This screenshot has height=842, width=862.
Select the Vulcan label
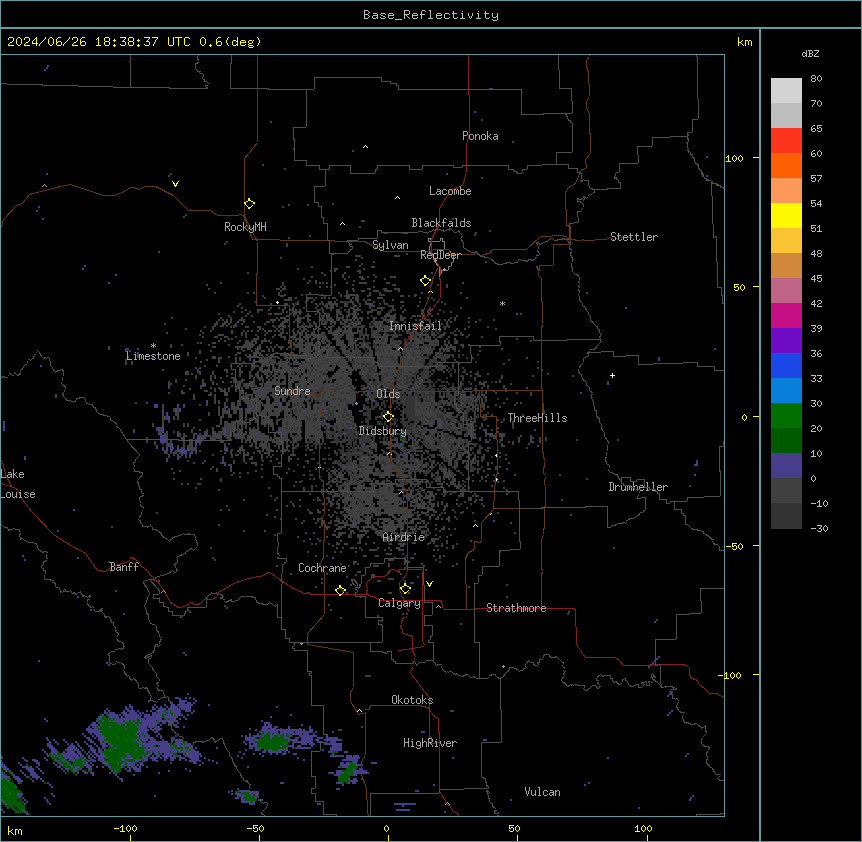click(543, 792)
